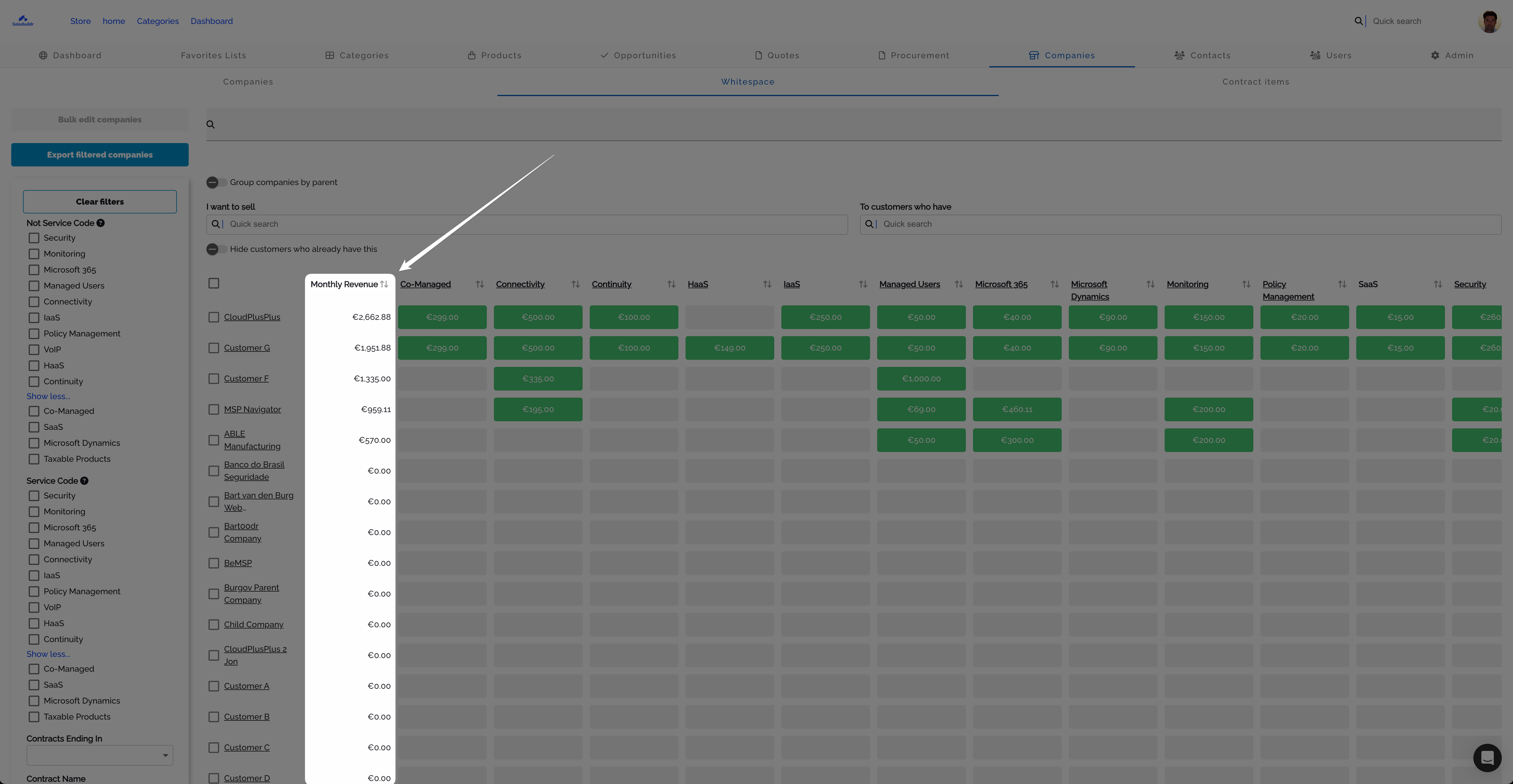Switch to the Companies subtab
The image size is (1513, 784).
pyautogui.click(x=248, y=82)
